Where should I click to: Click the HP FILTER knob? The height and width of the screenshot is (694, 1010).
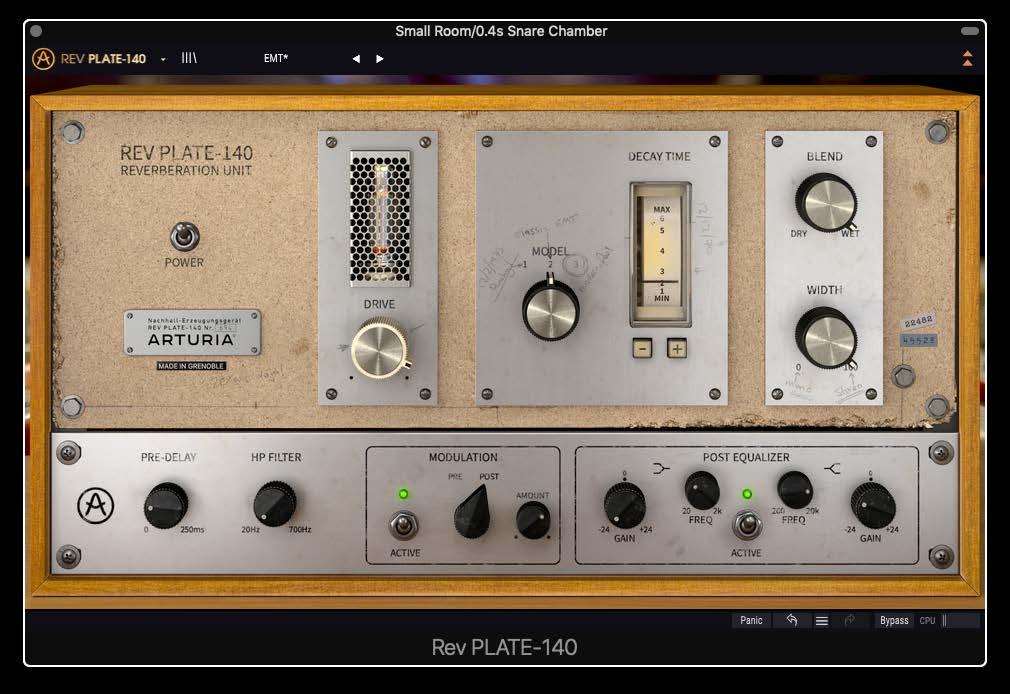click(x=274, y=504)
